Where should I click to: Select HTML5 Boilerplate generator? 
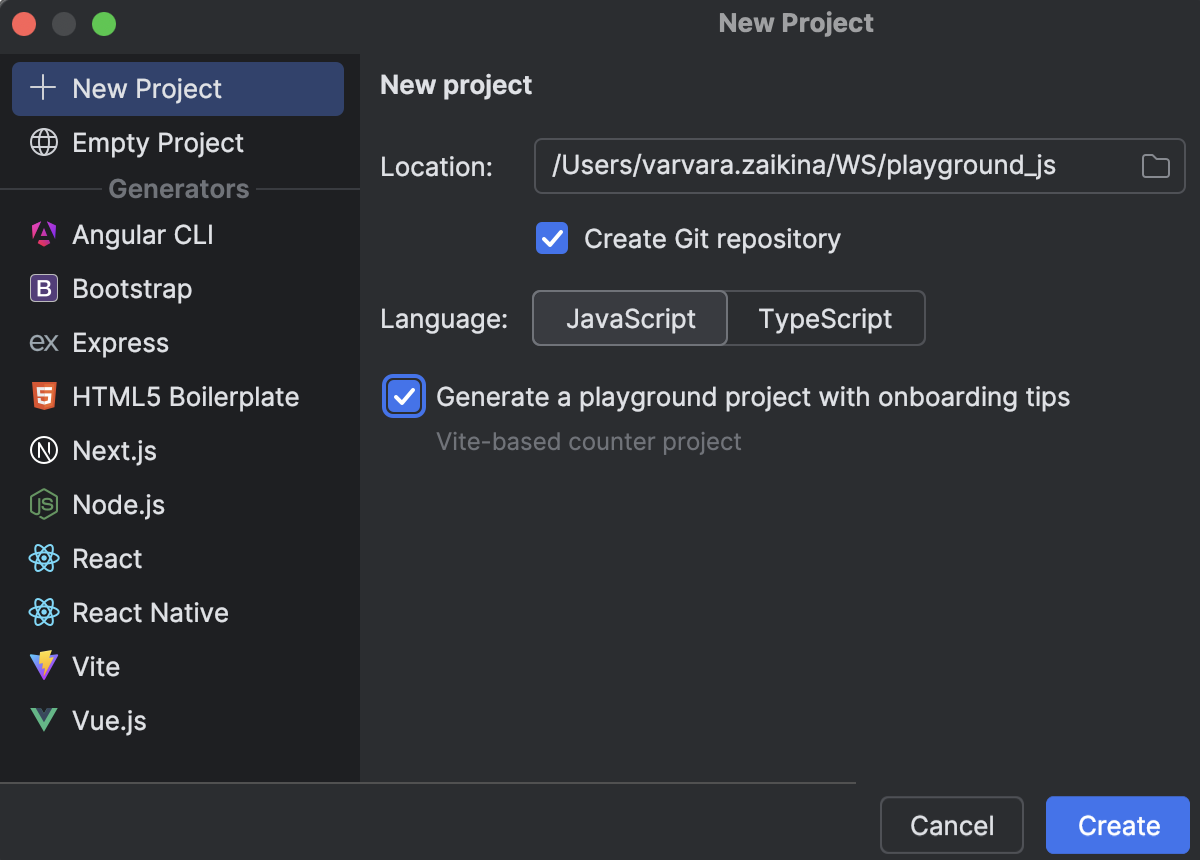pyautogui.click(x=185, y=396)
